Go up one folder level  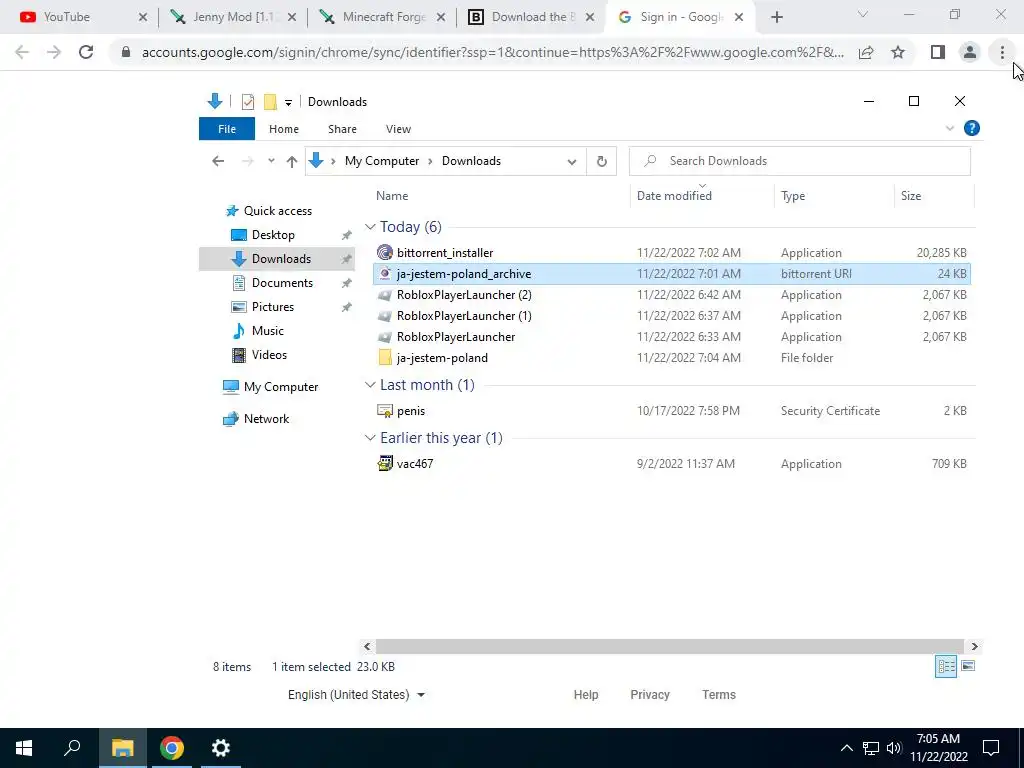[292, 161]
